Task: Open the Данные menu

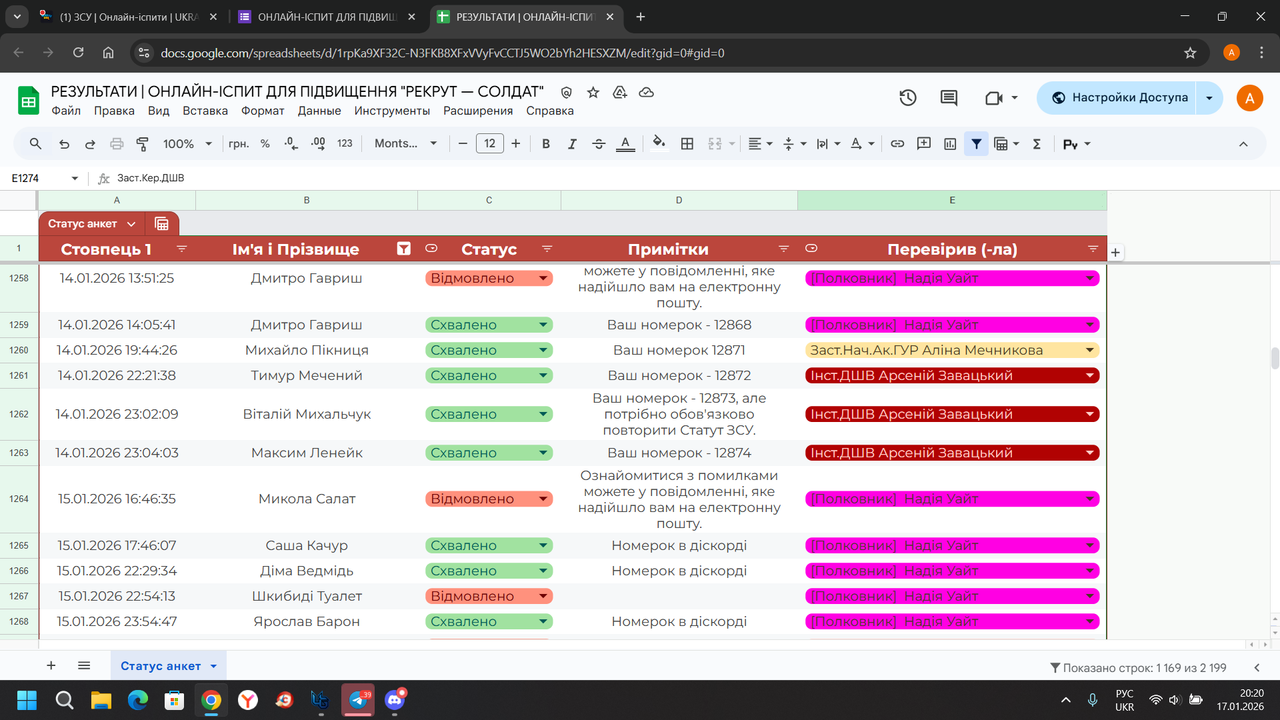Action: pyautogui.click(x=320, y=111)
